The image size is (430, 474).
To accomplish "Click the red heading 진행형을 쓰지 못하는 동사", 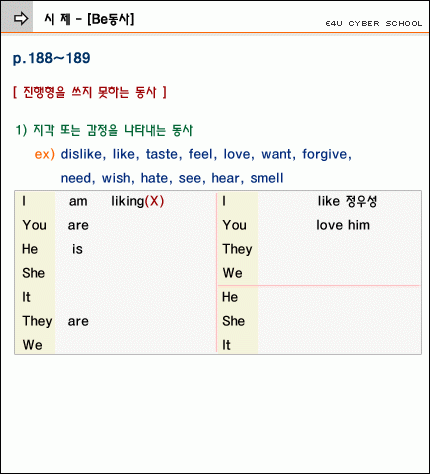I will (x=90, y=92).
